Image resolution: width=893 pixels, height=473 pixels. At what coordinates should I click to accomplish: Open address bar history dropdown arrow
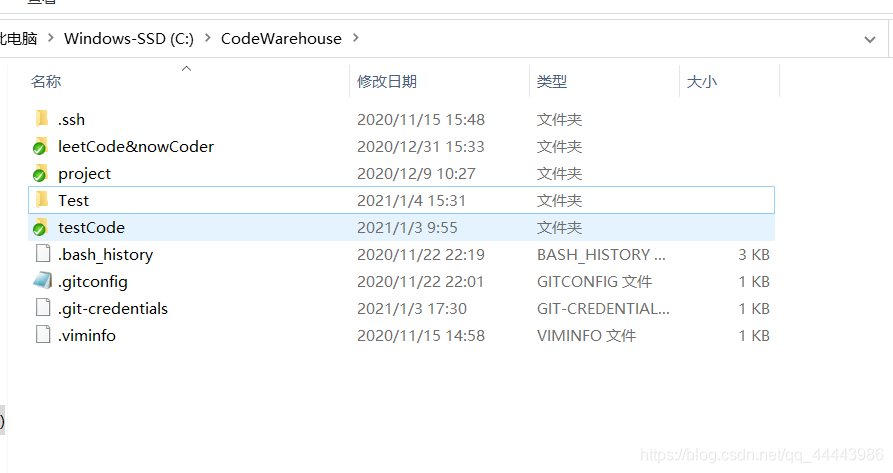870,39
